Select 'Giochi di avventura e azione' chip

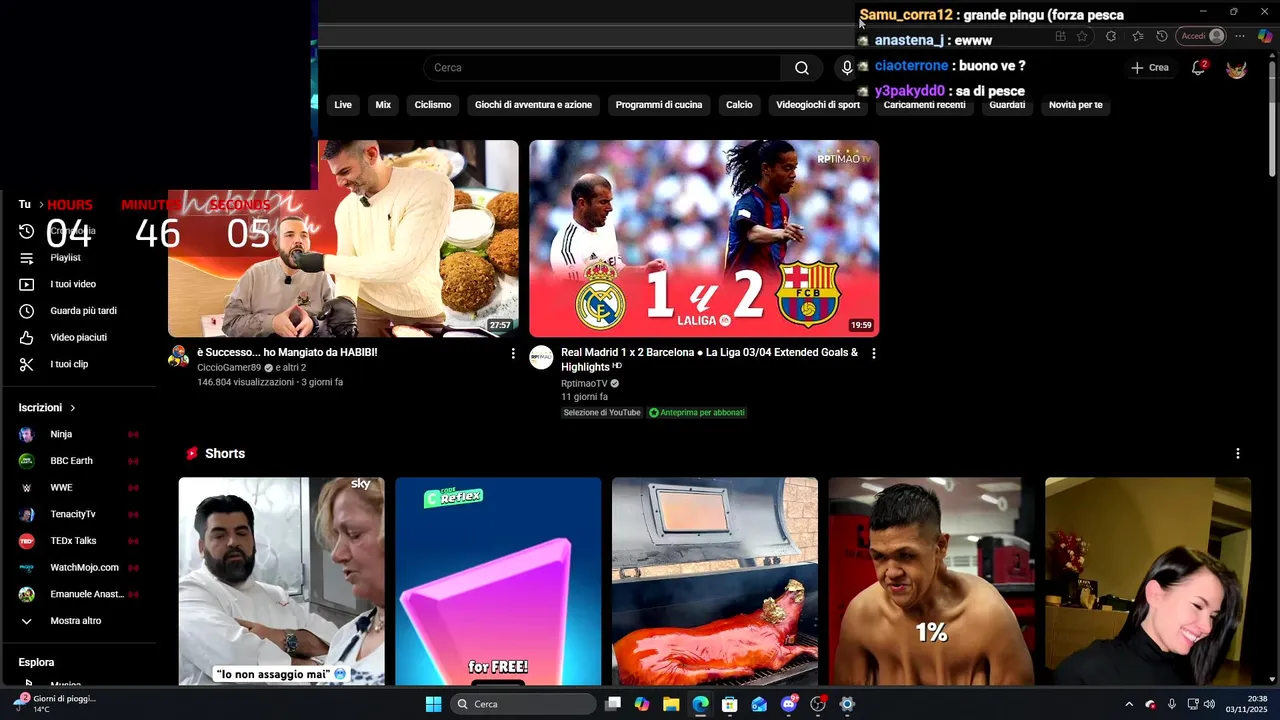pos(533,105)
